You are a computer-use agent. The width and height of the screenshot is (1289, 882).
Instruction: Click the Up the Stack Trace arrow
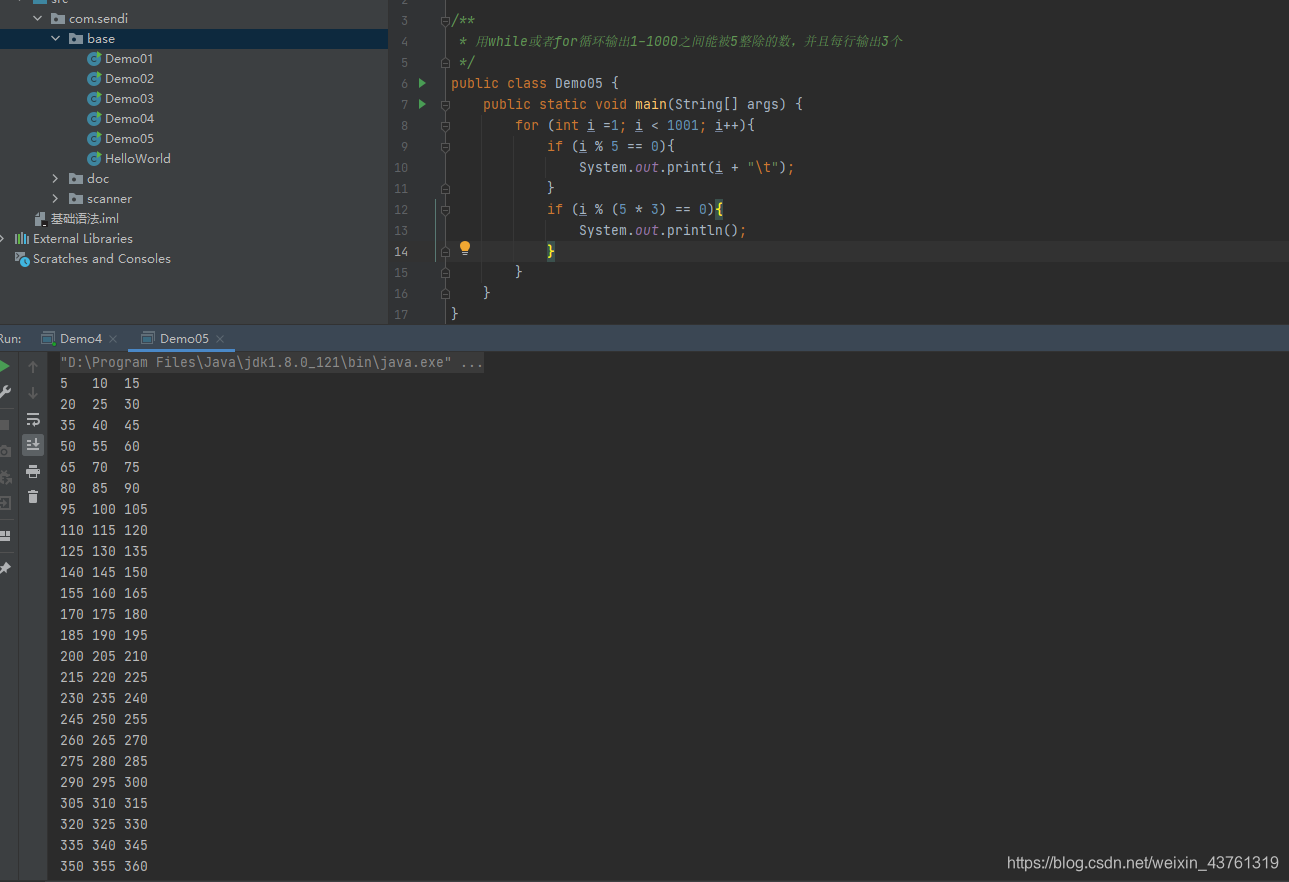click(33, 367)
